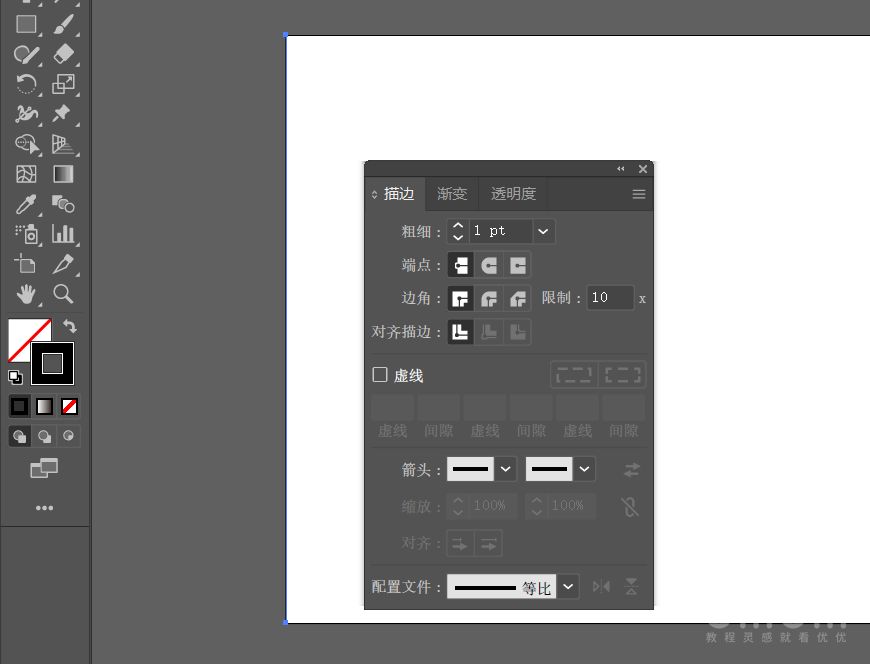
Task: Select the Eyedropper tool
Action: coord(26,204)
